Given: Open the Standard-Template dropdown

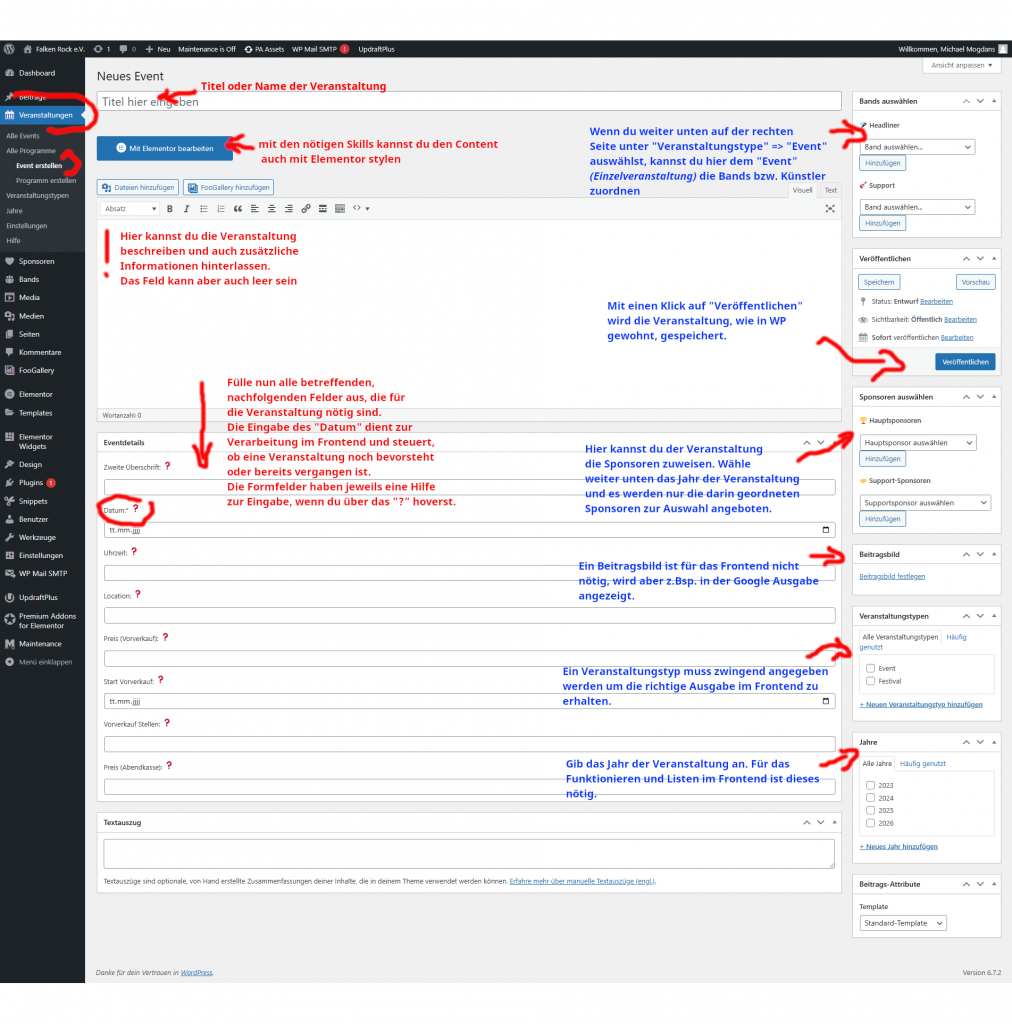Looking at the screenshot, I should [902, 923].
